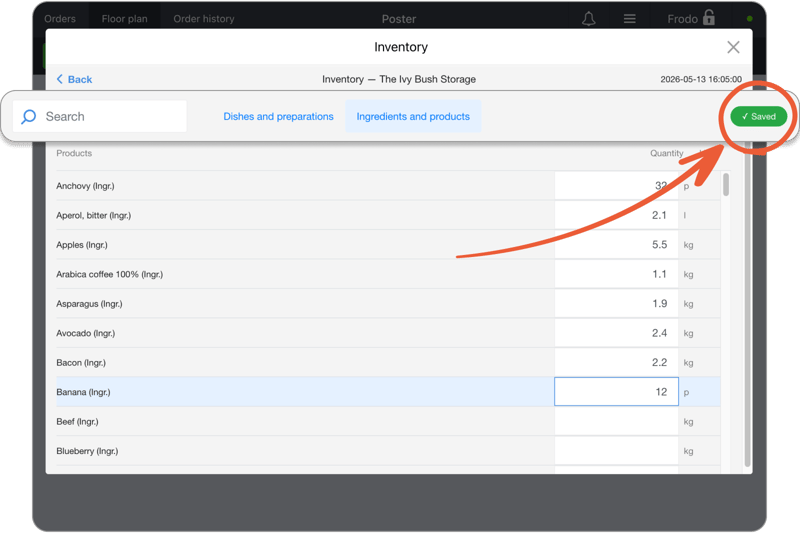Open the hamburger menu icon
Viewport: 800px width, 533px height.
pos(630,19)
